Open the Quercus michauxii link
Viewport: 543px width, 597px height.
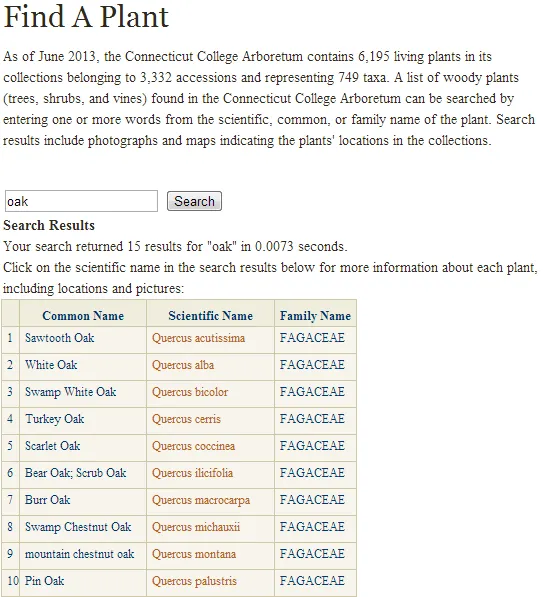(196, 527)
